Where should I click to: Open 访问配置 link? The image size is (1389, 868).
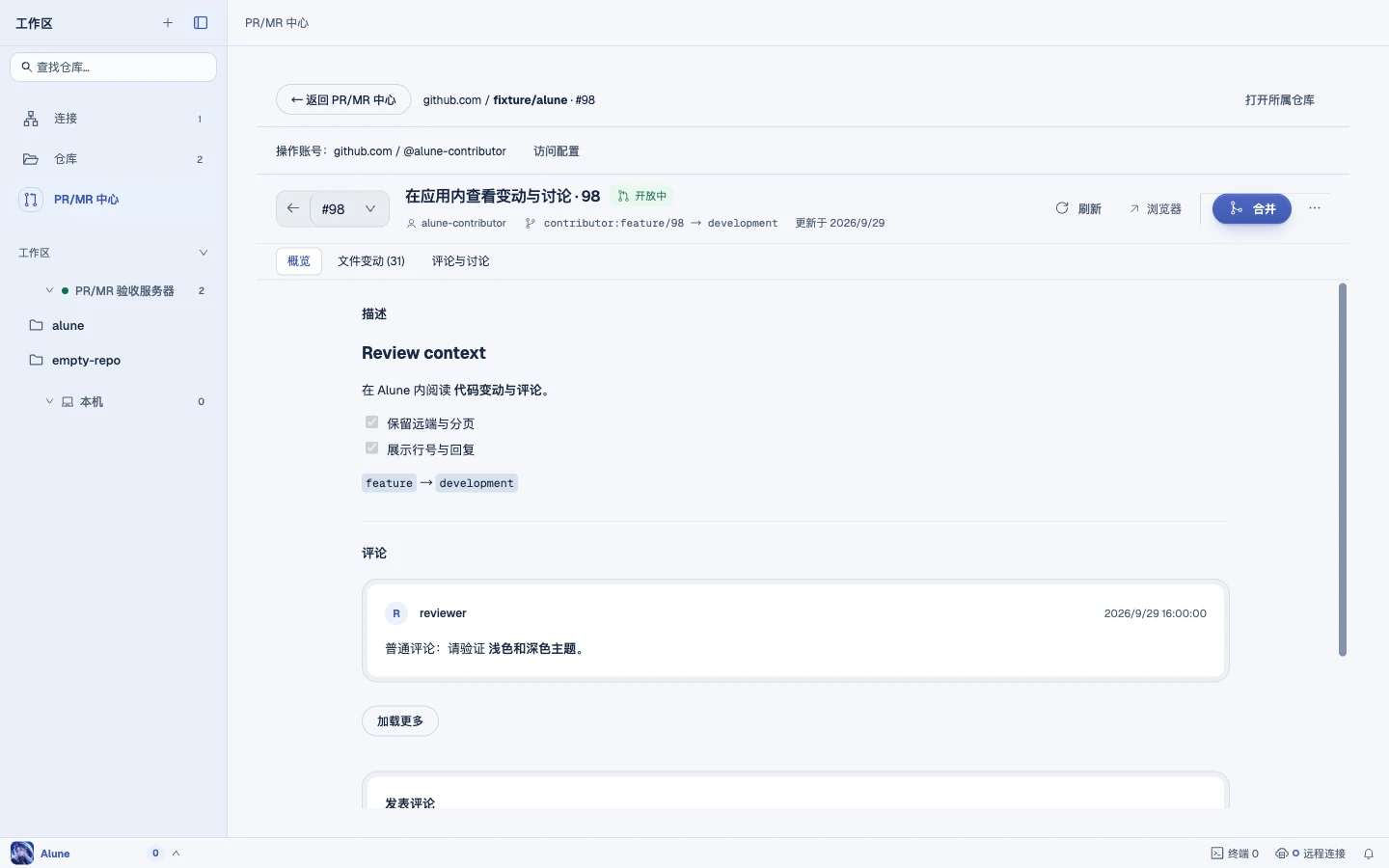click(557, 151)
